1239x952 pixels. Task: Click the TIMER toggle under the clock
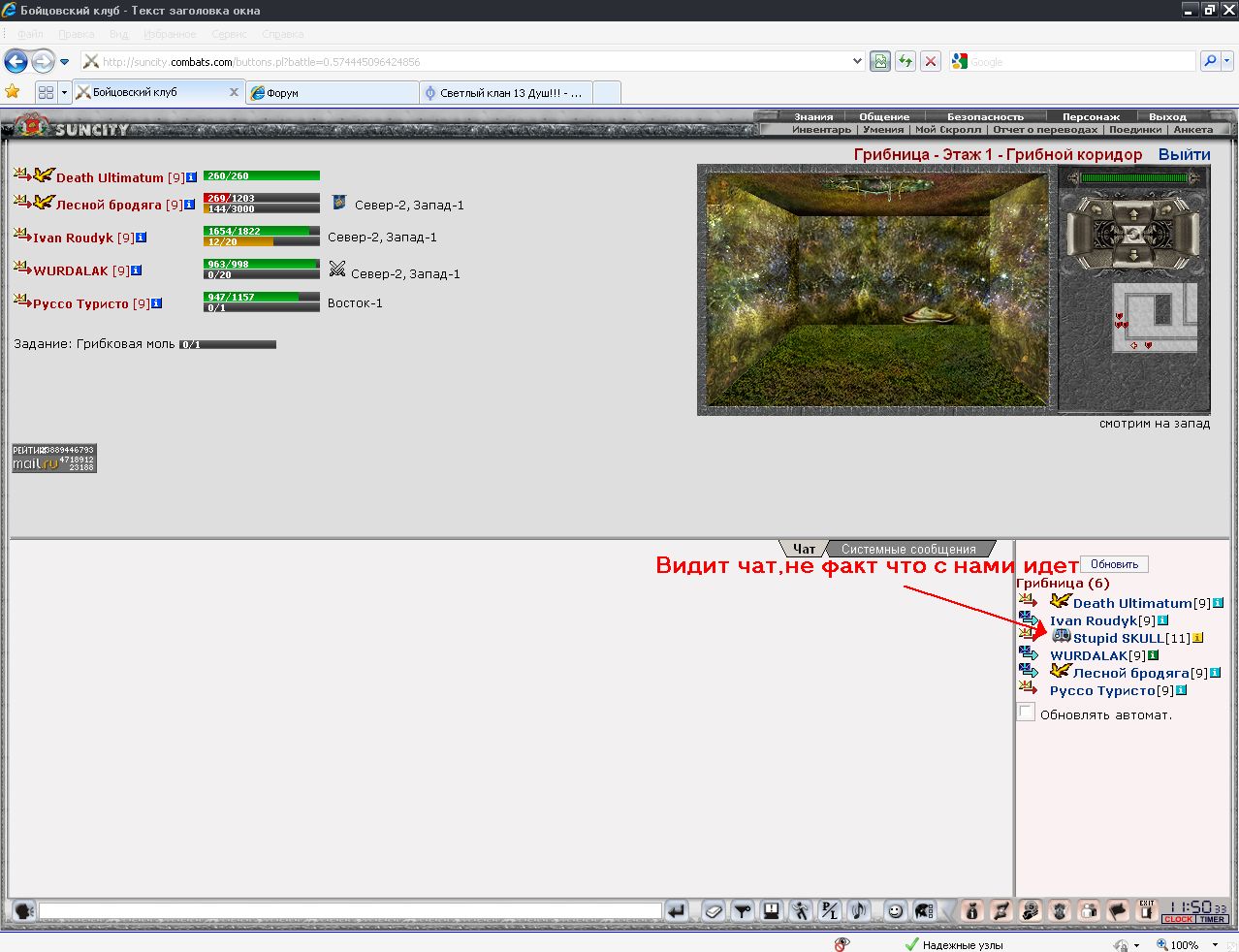(x=1213, y=919)
